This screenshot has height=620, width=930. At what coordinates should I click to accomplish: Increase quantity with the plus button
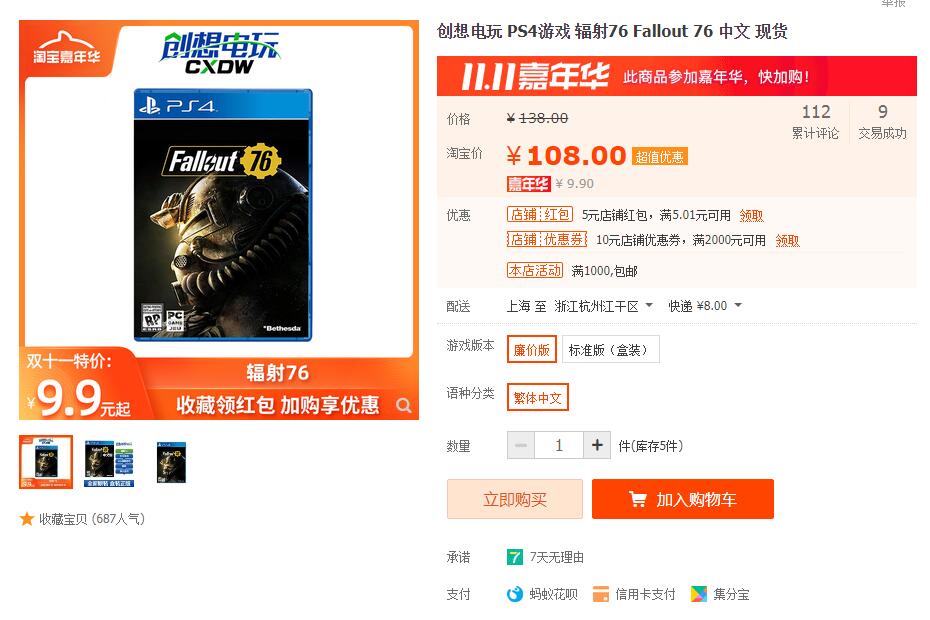click(x=597, y=445)
